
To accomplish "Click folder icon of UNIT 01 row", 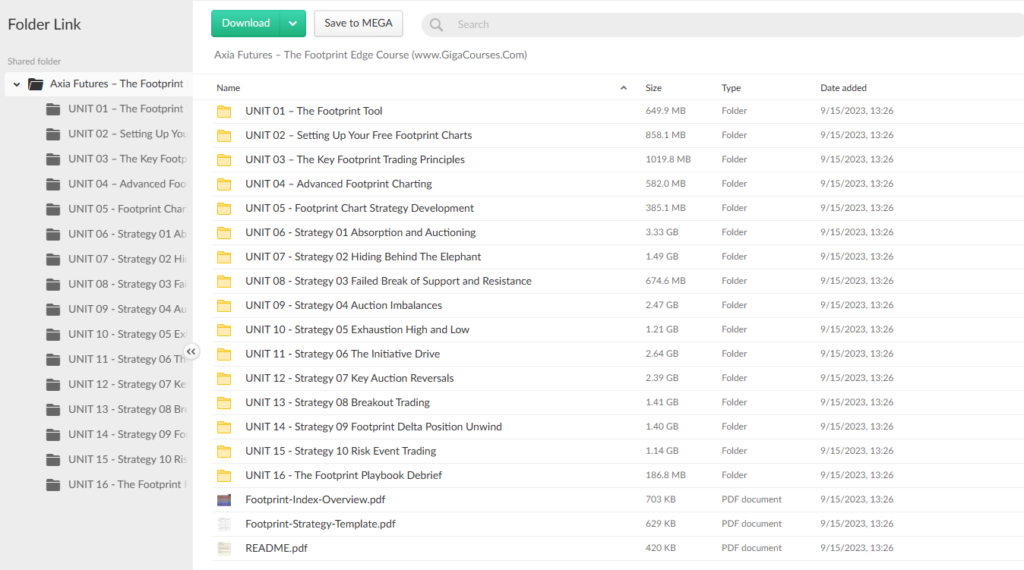I will (224, 112).
